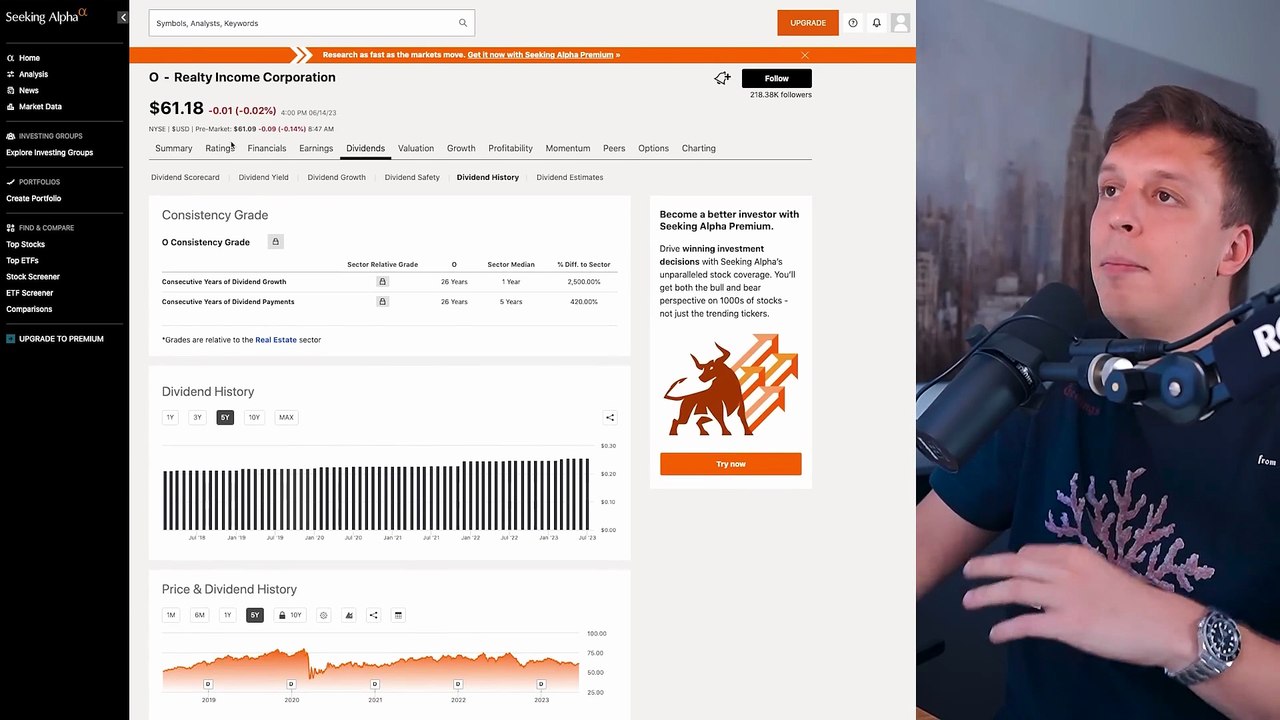Open the Charting tab
Screen dimensions: 1280x720
pyautogui.click(x=699, y=148)
